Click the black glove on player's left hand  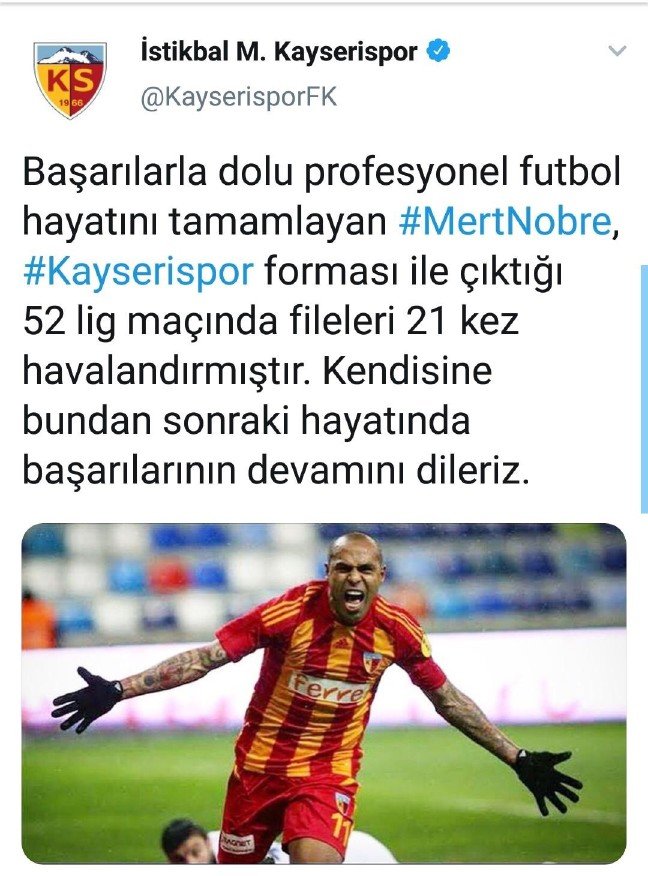[546, 779]
